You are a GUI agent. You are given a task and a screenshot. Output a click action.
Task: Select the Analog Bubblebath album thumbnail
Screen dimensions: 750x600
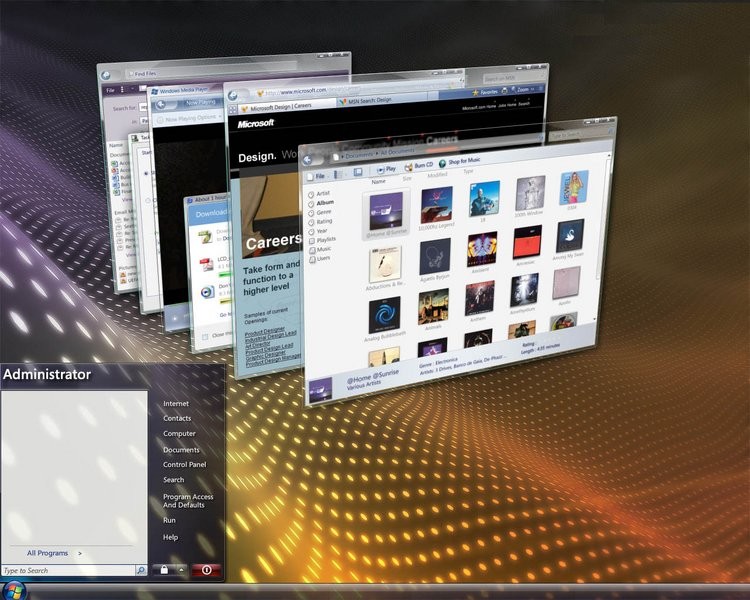pos(385,316)
